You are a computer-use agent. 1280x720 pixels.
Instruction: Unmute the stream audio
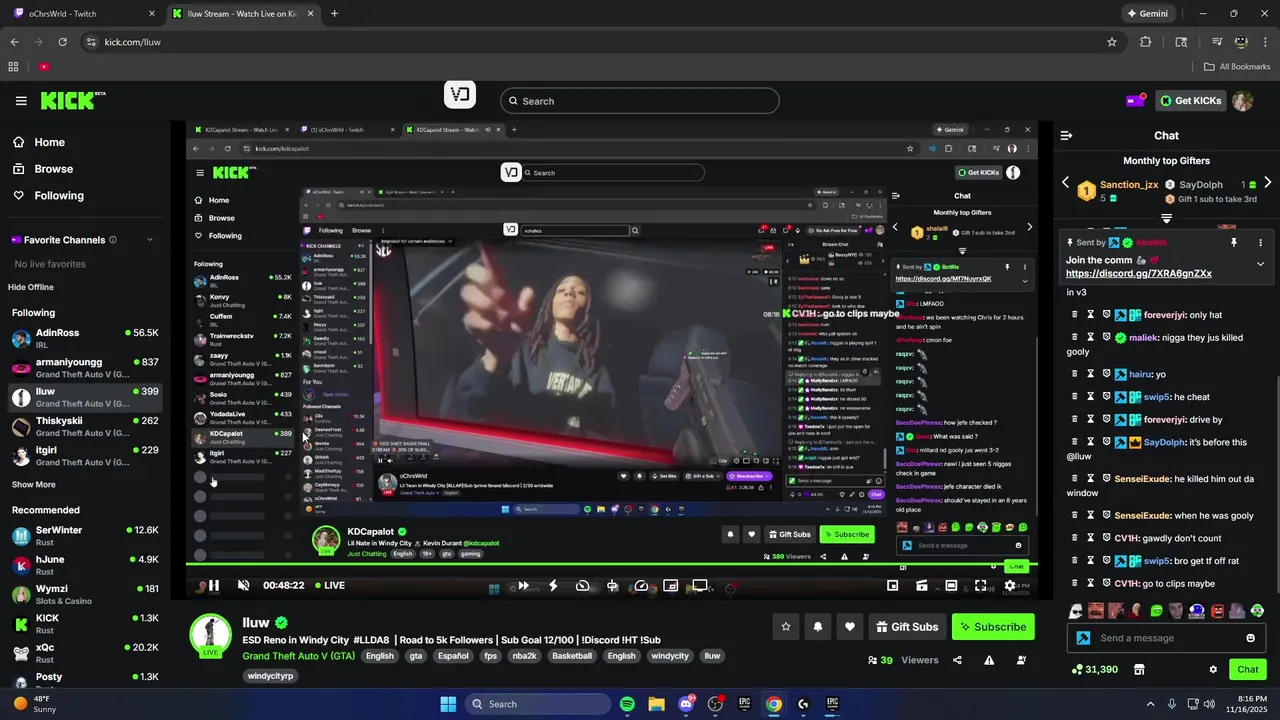click(243, 586)
